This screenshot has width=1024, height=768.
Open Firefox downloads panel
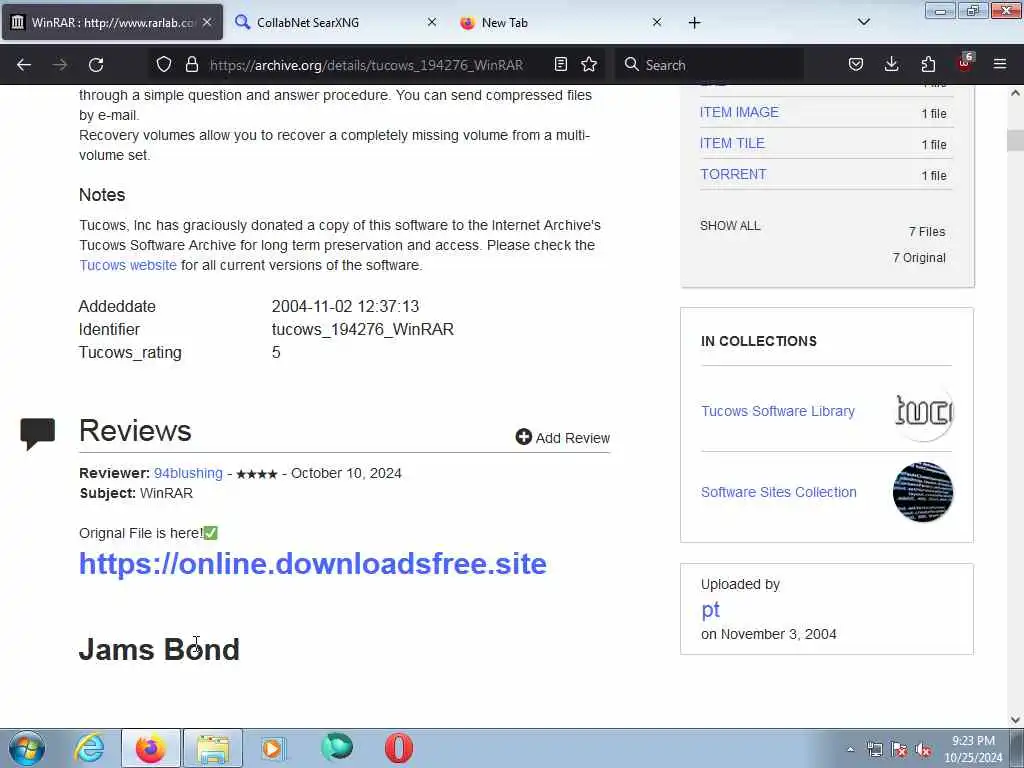point(891,65)
